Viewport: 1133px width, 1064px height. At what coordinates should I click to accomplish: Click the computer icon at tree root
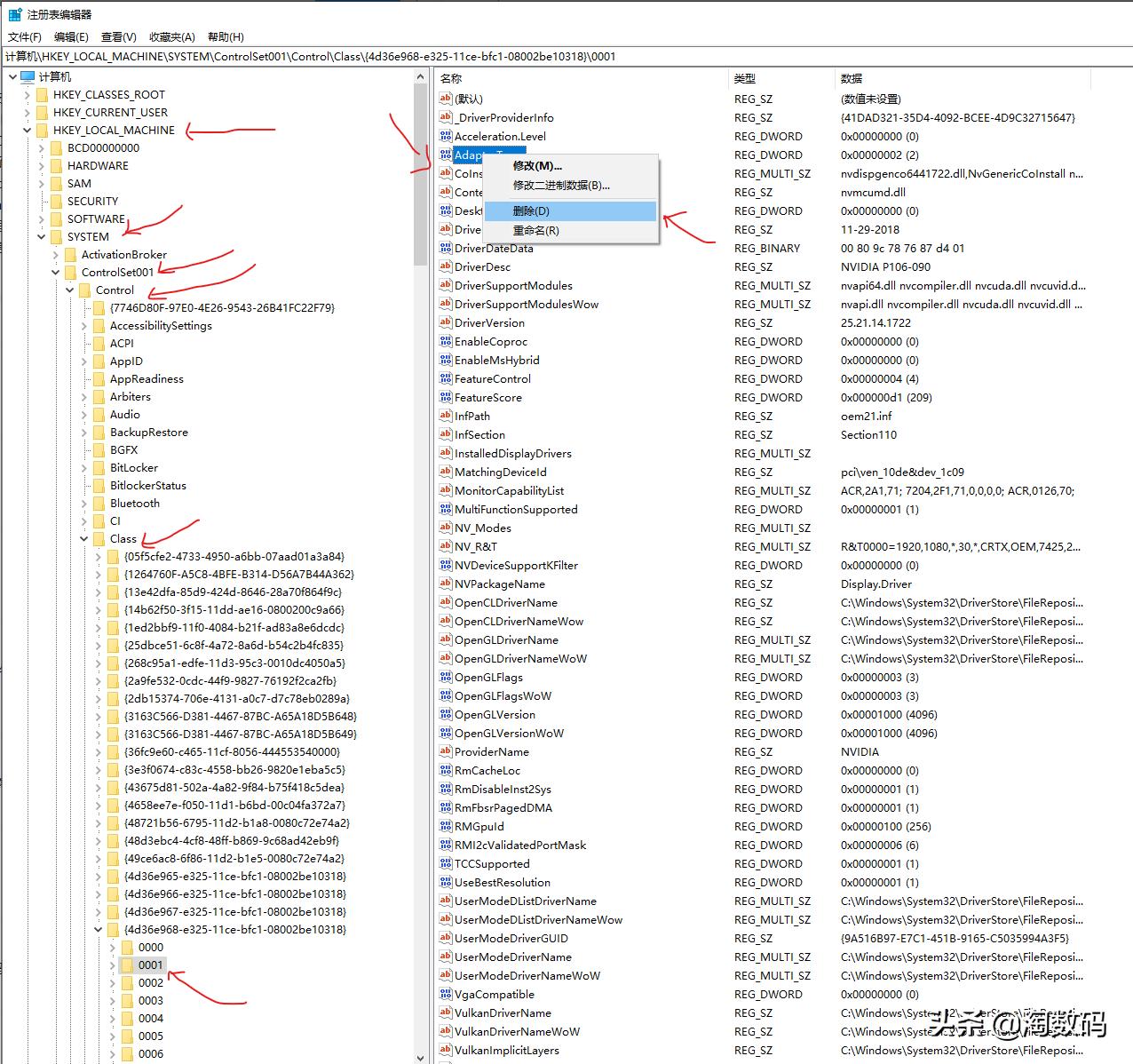click(x=28, y=77)
